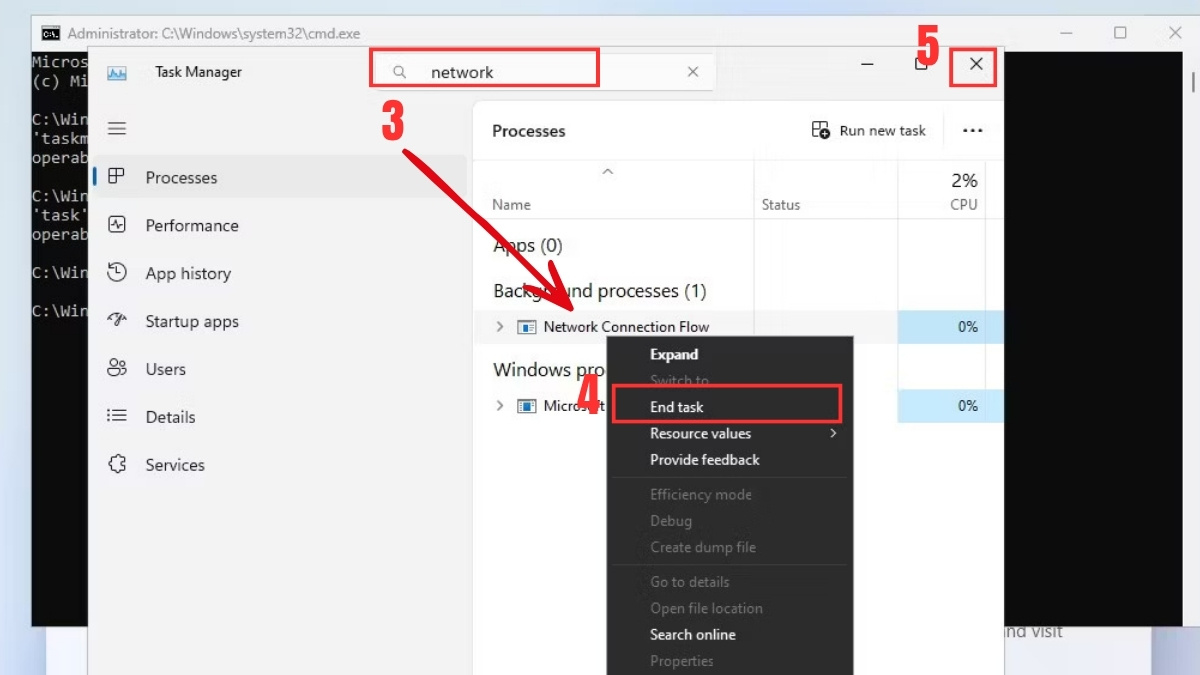Minimize the Task Manager window
Viewport: 1200px width, 675px height.
[868, 64]
